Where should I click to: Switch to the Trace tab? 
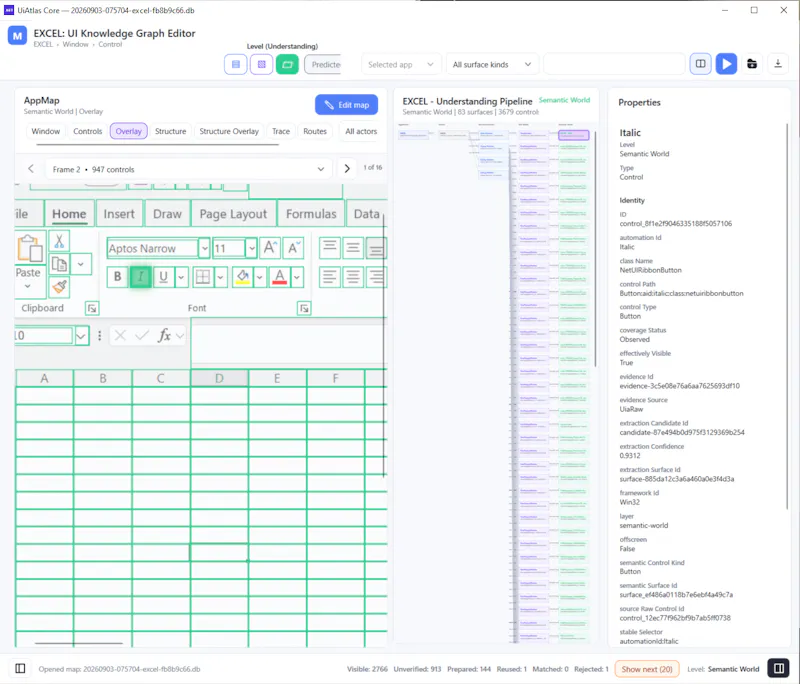click(x=281, y=131)
